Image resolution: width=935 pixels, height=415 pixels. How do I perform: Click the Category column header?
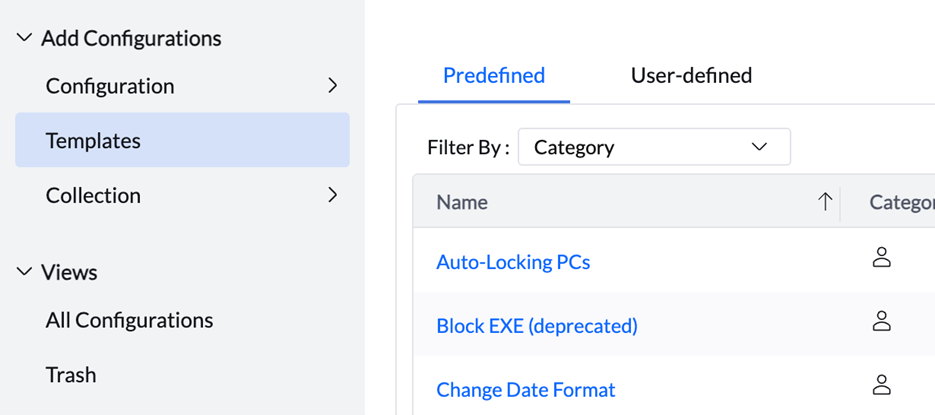[902, 202]
